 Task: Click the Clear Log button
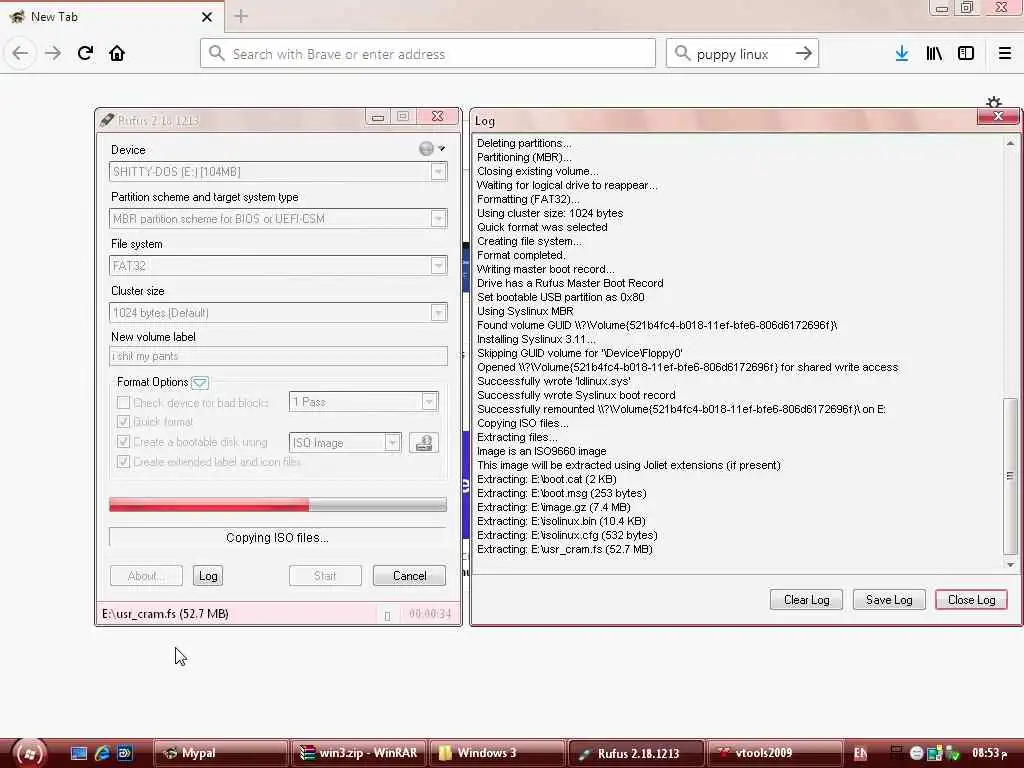click(807, 600)
